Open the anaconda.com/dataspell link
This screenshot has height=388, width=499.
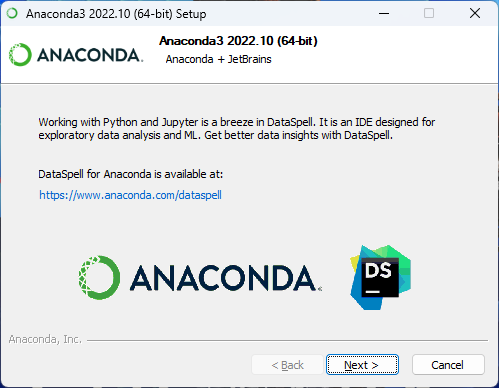click(130, 195)
